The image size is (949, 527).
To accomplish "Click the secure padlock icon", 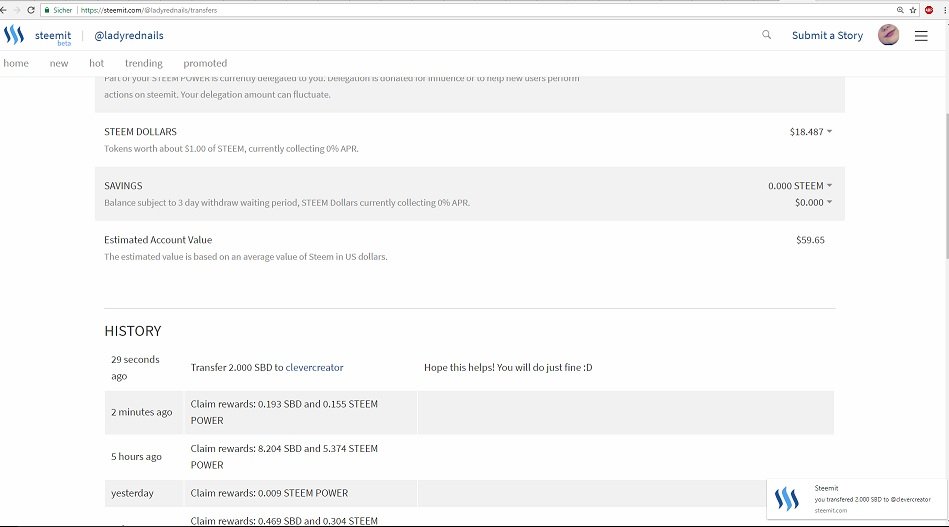I will click(x=47, y=10).
